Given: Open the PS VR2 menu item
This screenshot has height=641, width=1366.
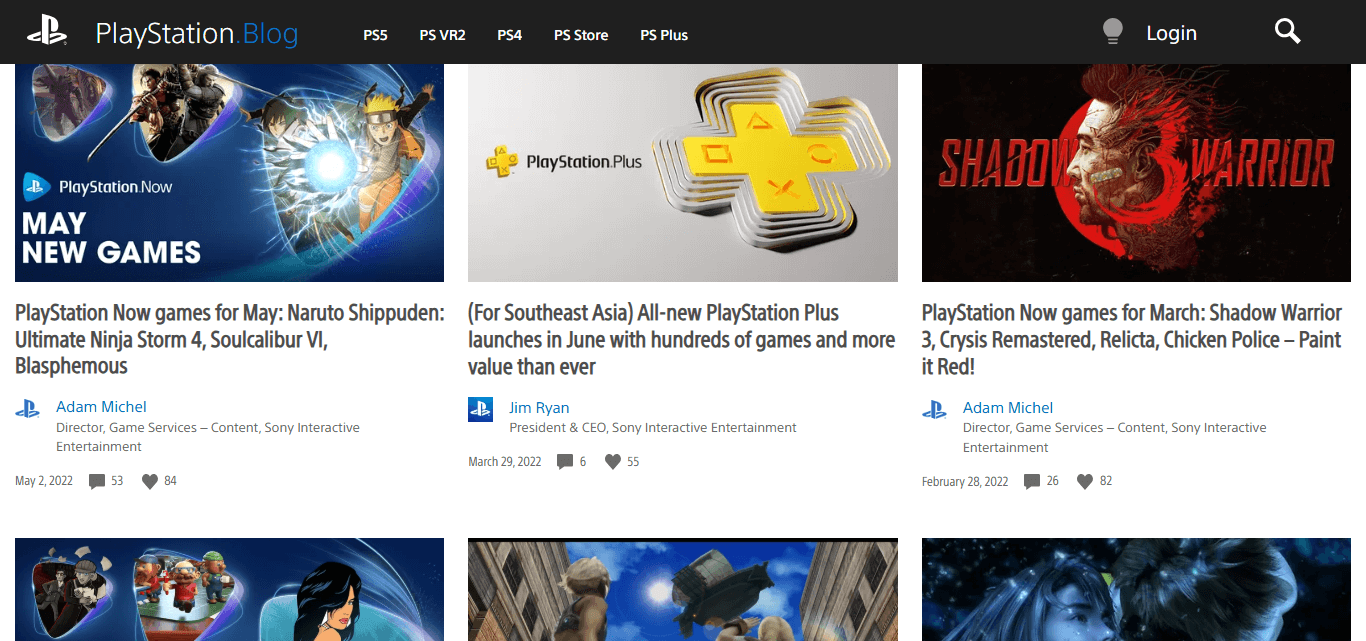Looking at the screenshot, I should [x=442, y=35].
